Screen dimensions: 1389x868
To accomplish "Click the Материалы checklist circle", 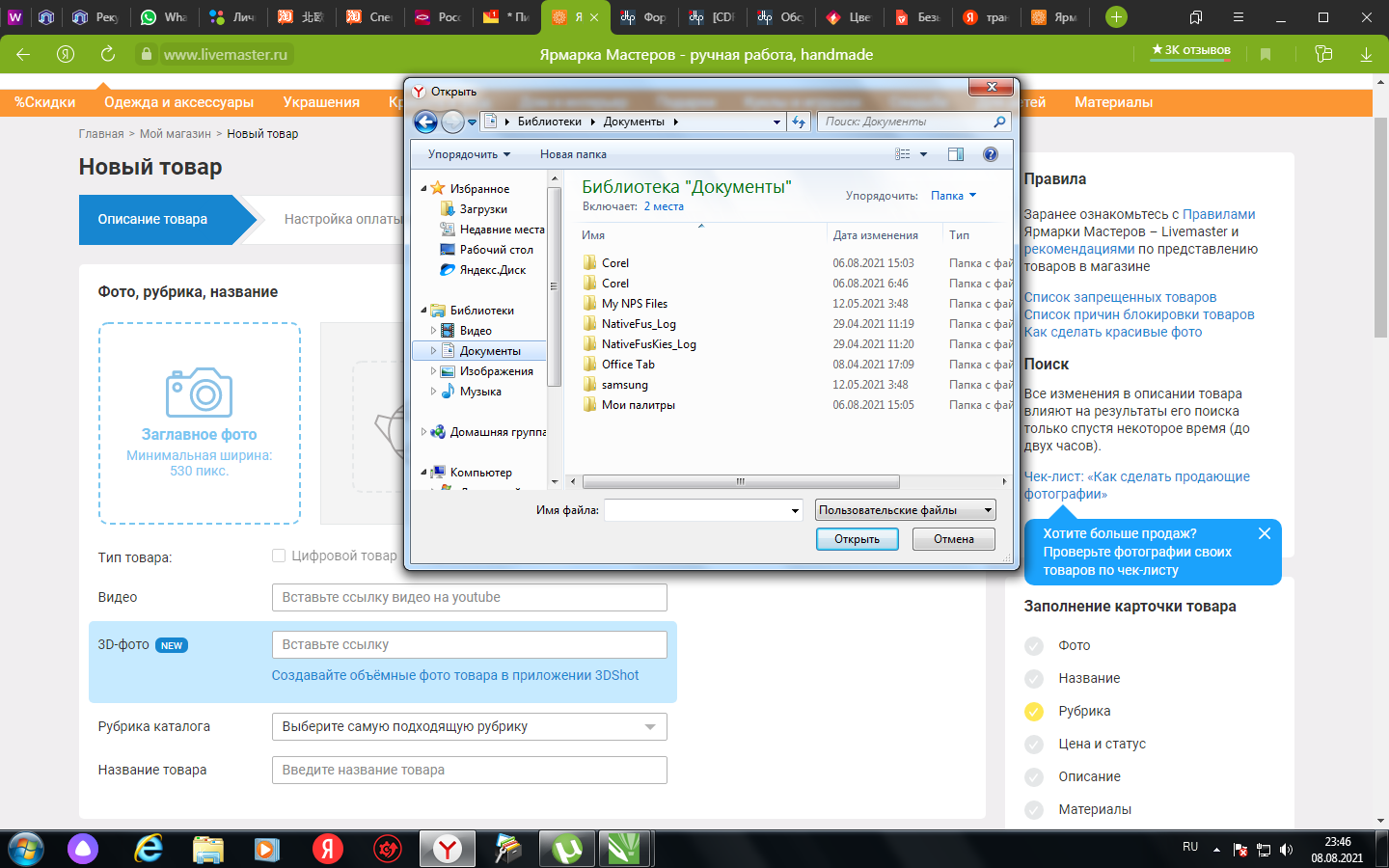I will (1034, 810).
